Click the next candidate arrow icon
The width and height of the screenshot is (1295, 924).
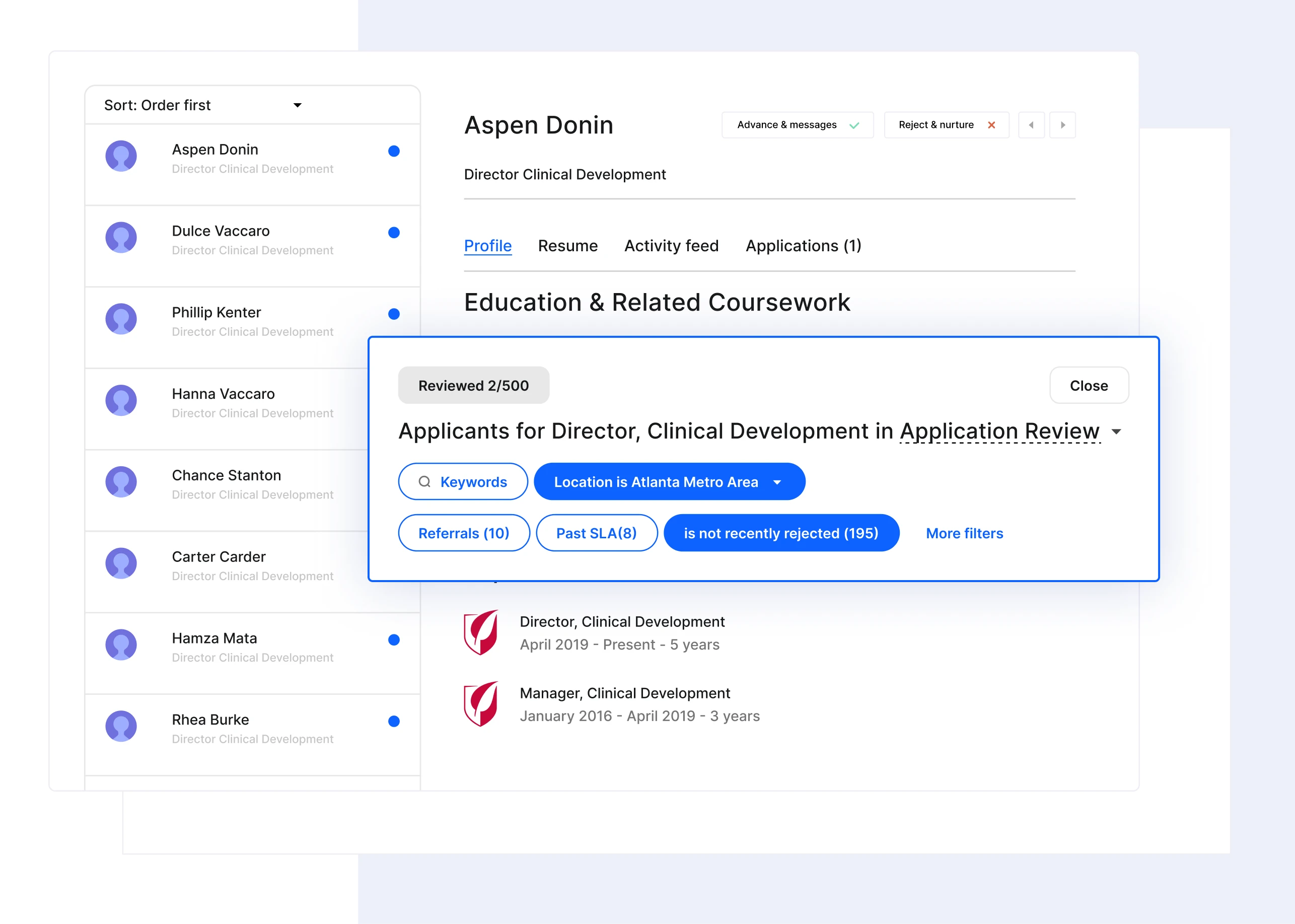1063,124
